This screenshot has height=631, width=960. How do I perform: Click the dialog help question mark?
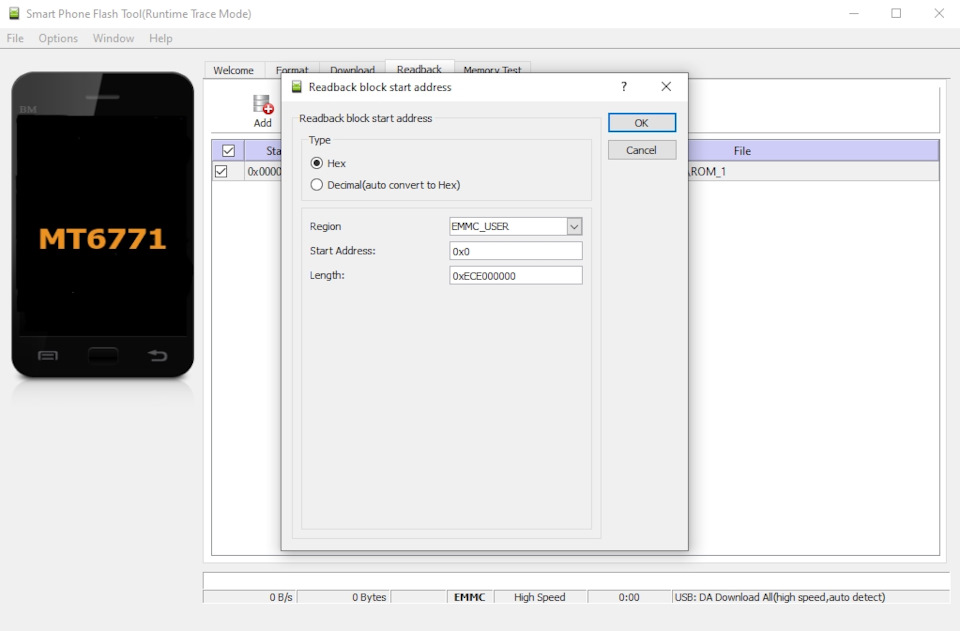pos(624,87)
